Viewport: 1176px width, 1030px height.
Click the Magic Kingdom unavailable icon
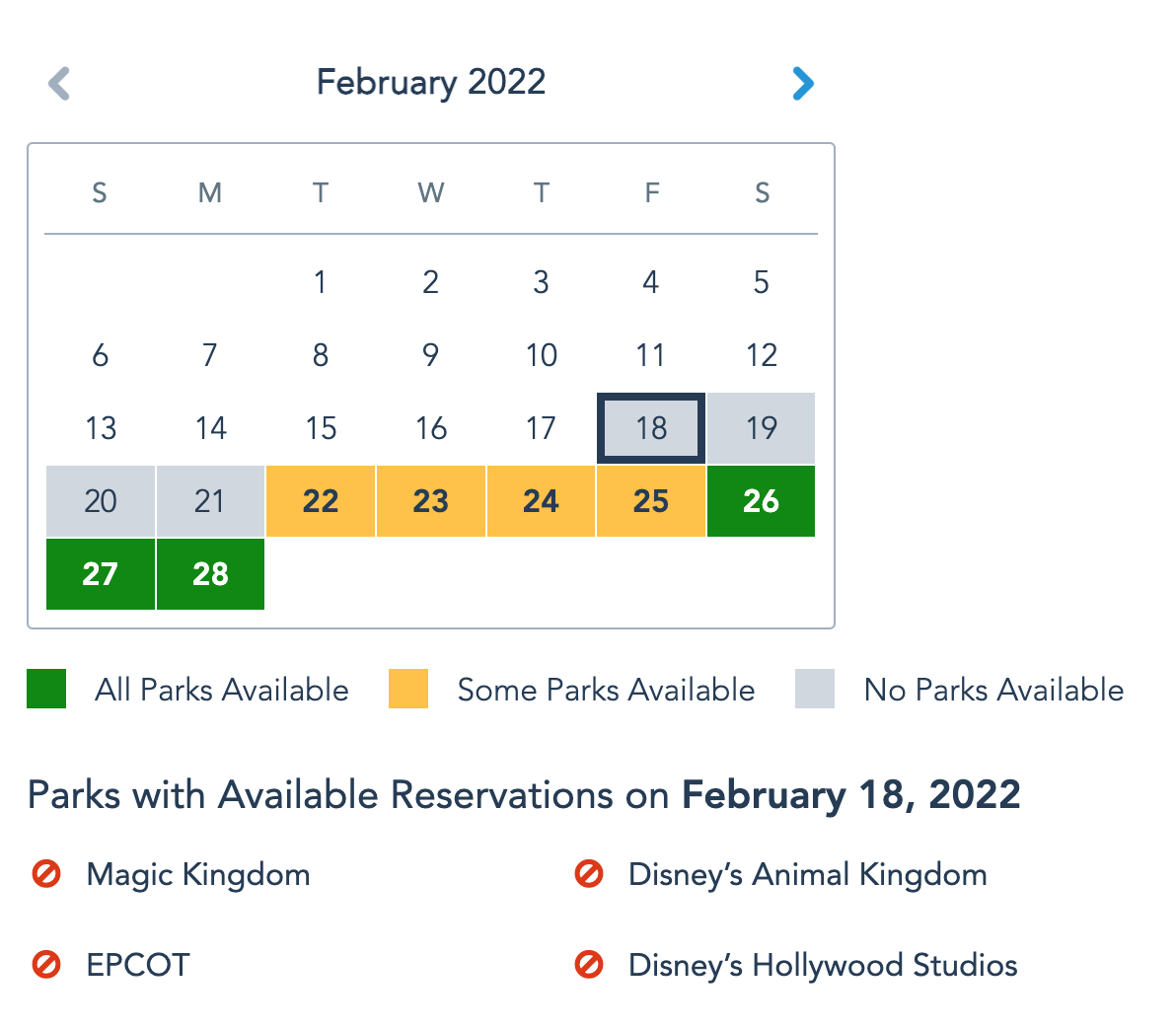pyautogui.click(x=46, y=874)
